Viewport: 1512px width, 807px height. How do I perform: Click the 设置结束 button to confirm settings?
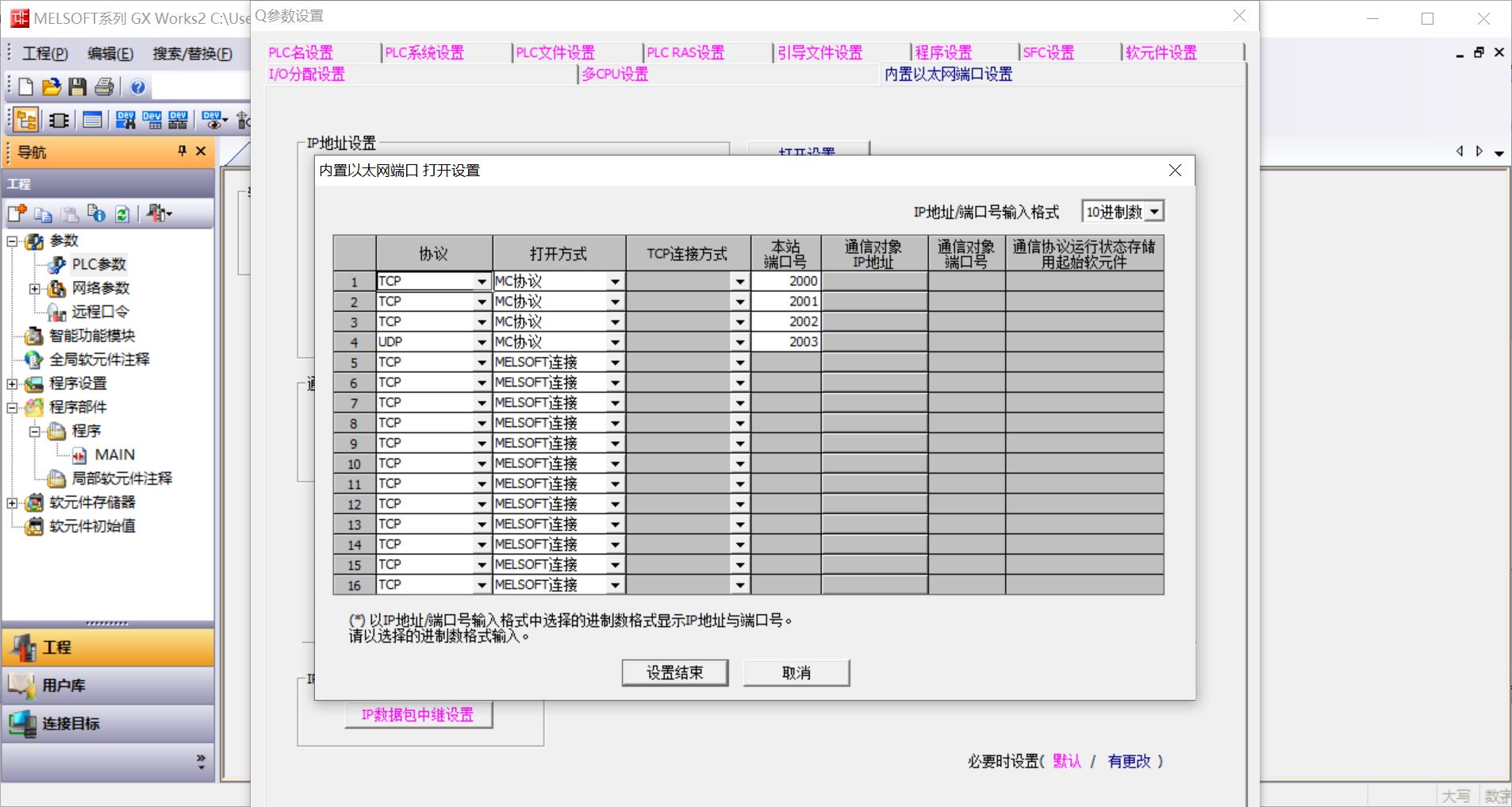click(674, 672)
